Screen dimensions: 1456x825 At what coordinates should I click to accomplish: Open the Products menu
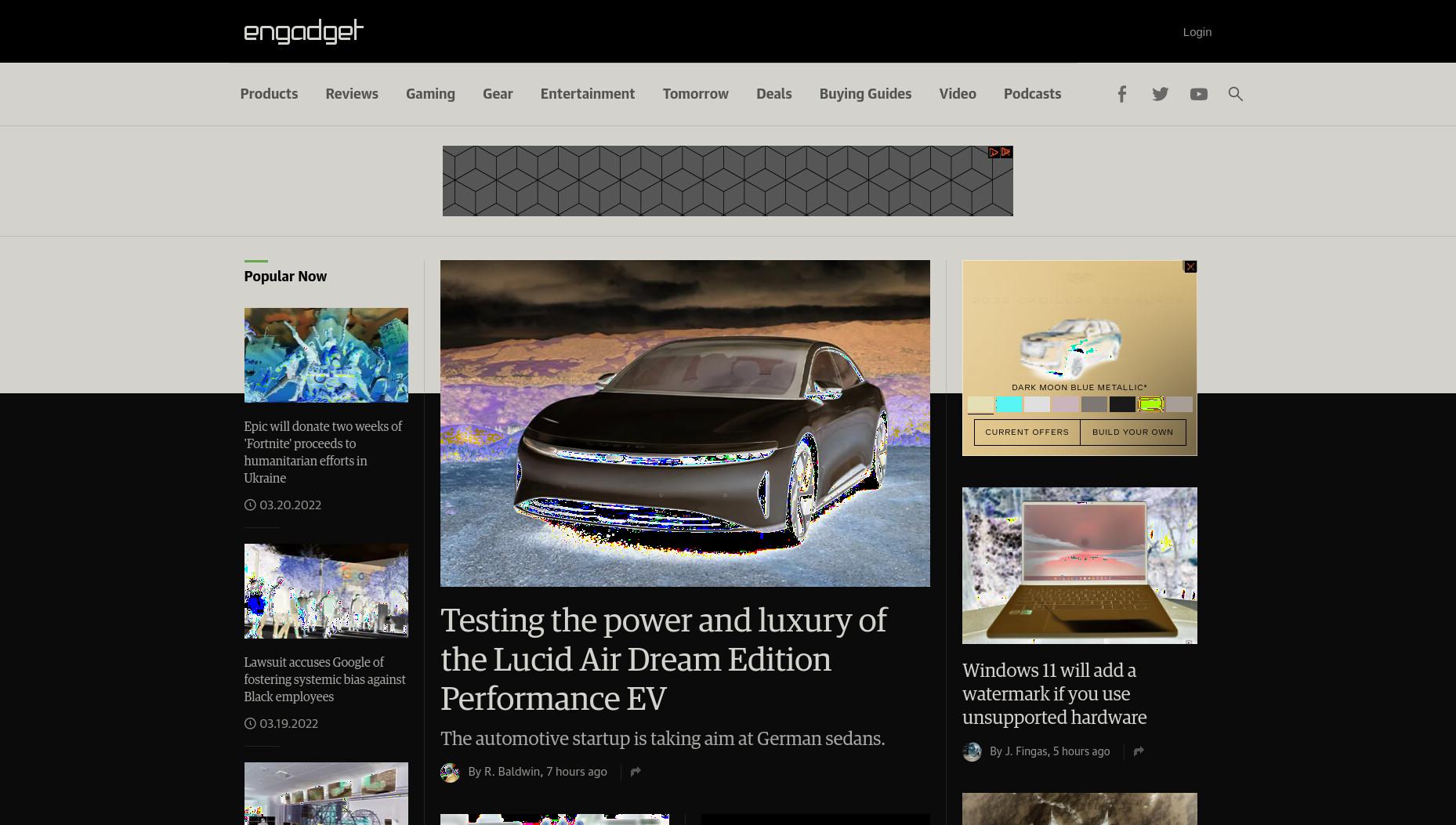pyautogui.click(x=269, y=94)
